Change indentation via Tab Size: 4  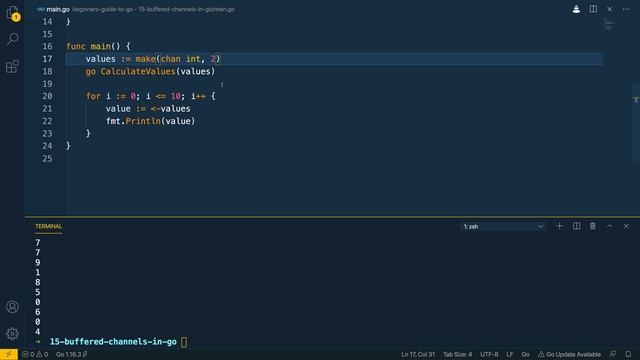(458, 354)
